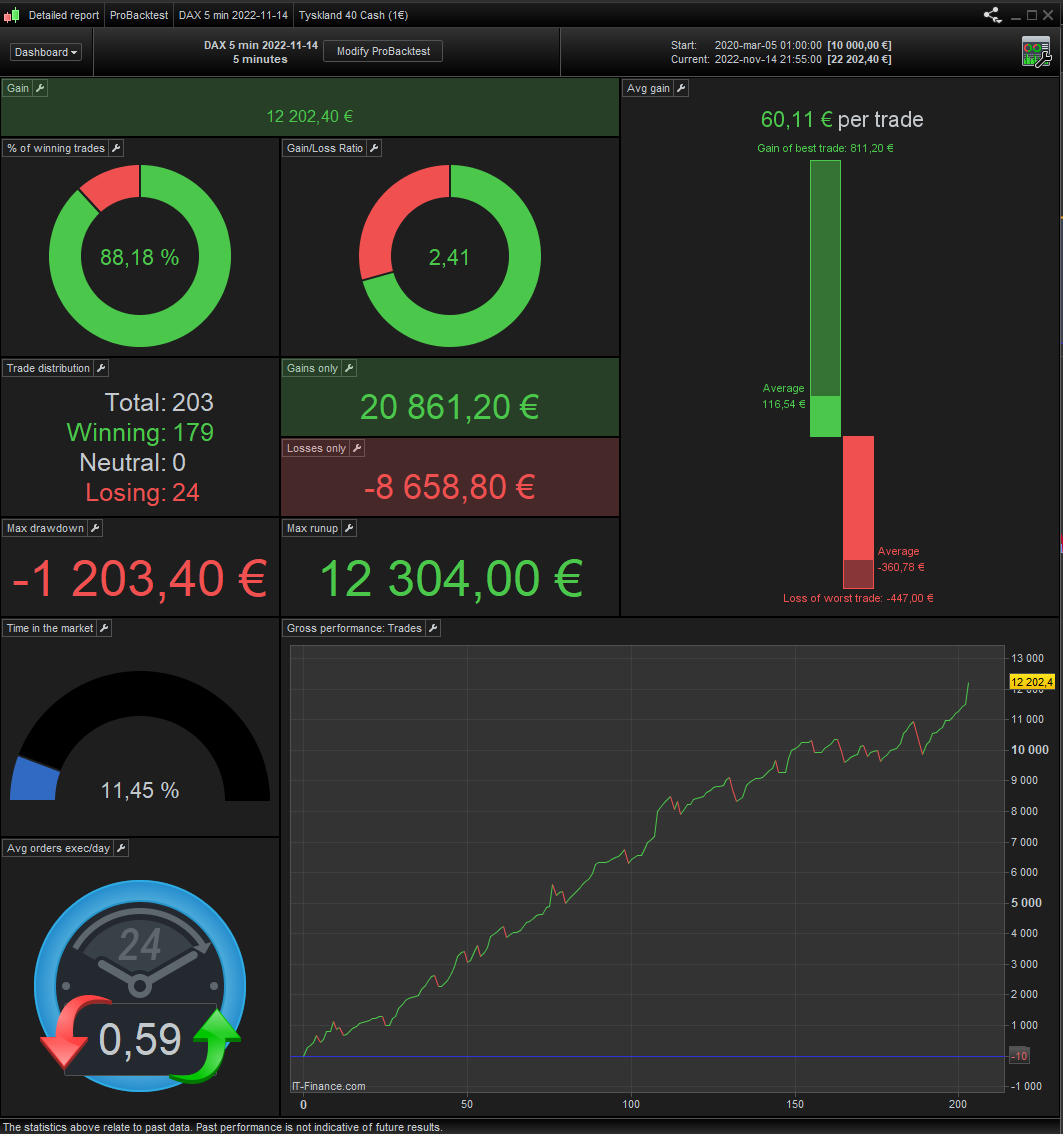This screenshot has height=1134, width=1063.
Task: Click the 0,59 orders per day clock gauge
Action: coord(140,985)
